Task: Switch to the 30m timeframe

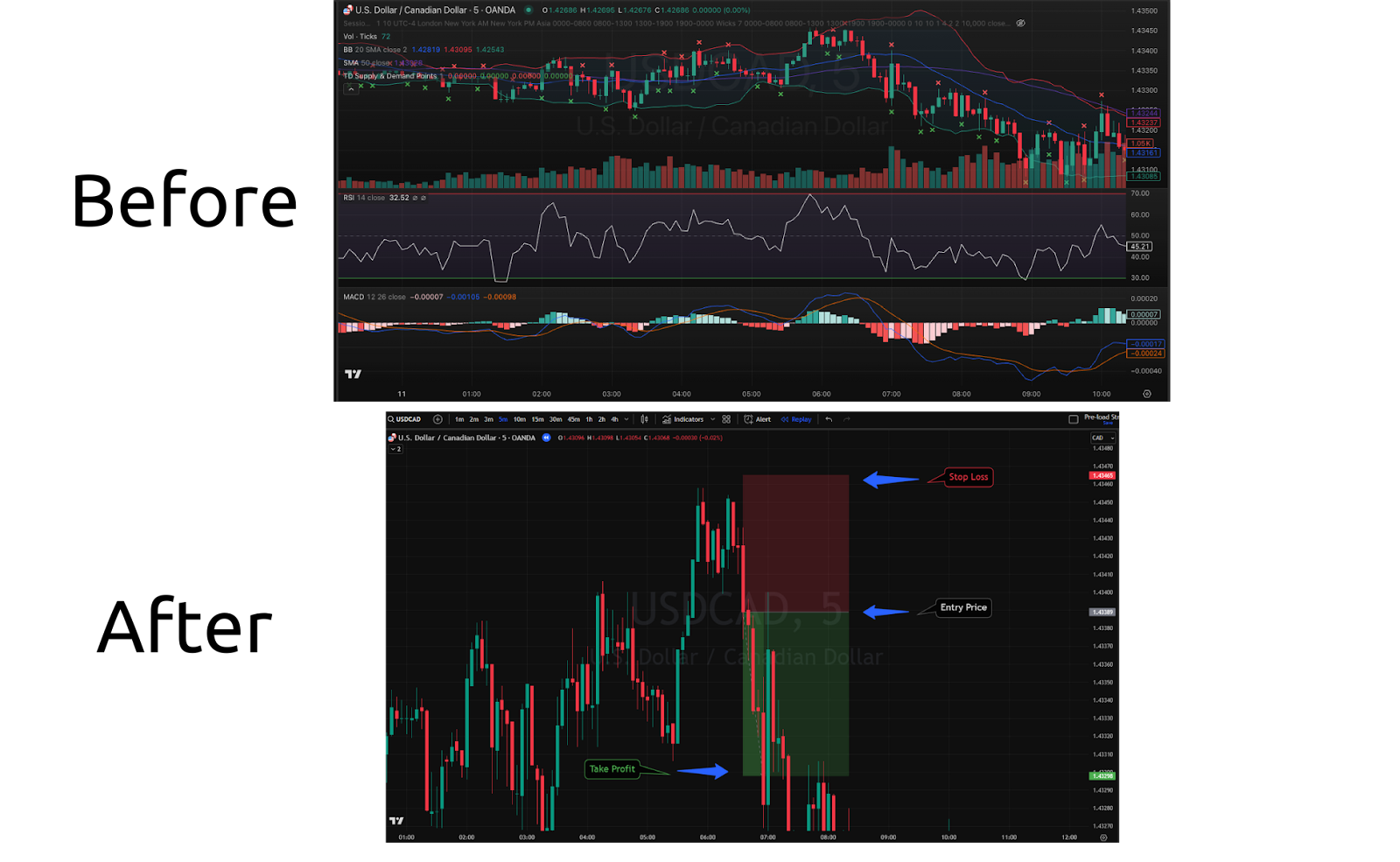Action: coord(556,419)
